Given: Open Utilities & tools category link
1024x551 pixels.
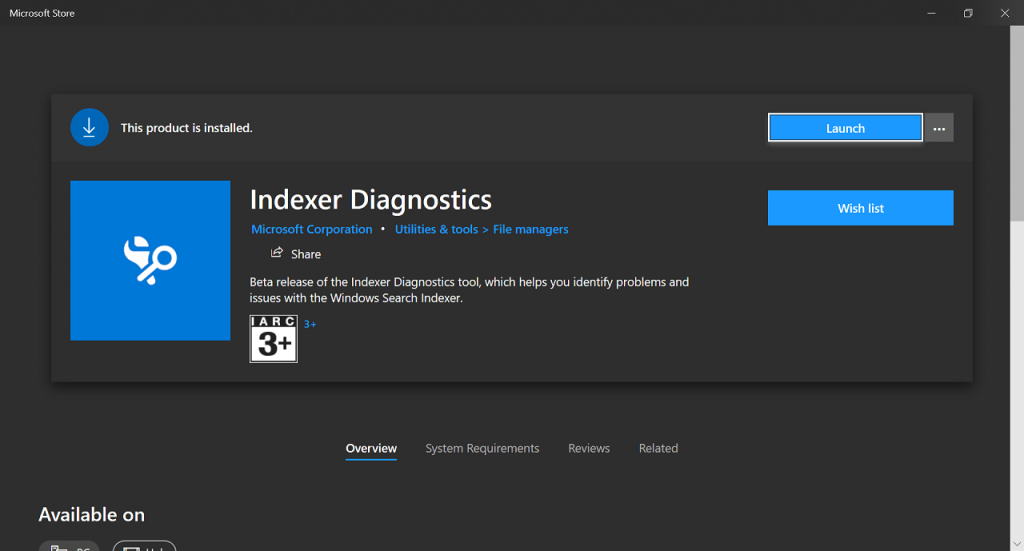Looking at the screenshot, I should coord(436,229).
